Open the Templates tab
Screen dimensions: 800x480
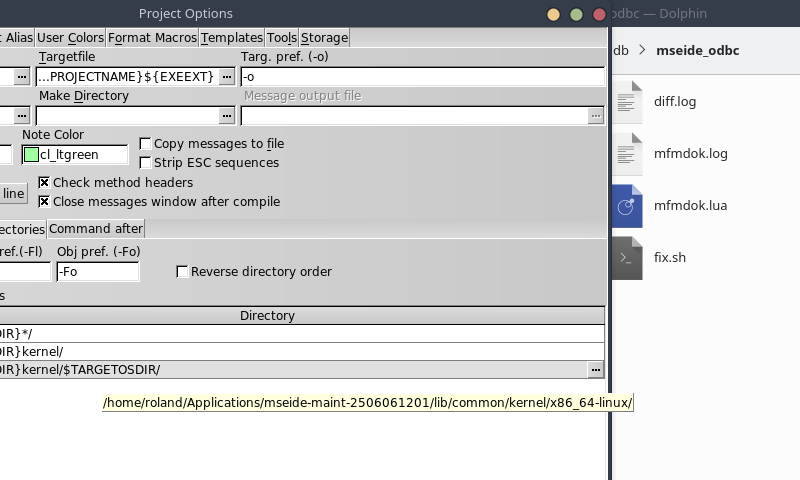click(232, 38)
